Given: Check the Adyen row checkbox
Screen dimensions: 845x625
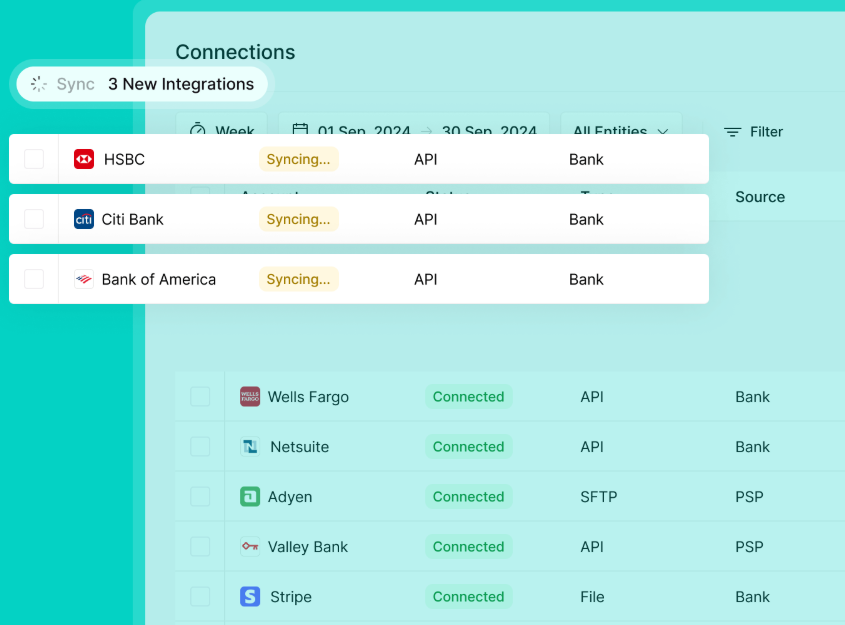Looking at the screenshot, I should (200, 497).
